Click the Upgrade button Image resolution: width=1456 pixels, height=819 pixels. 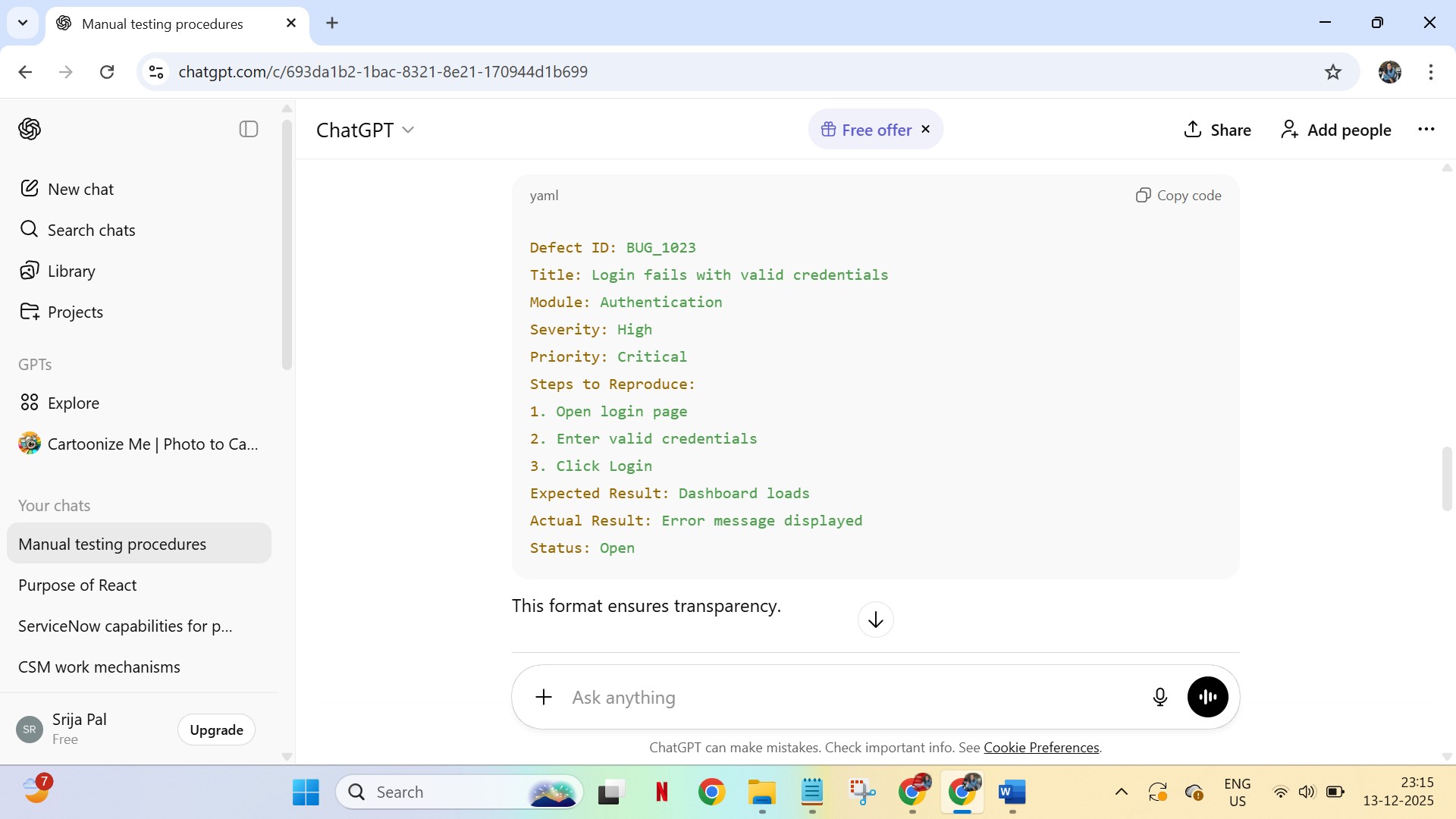click(x=216, y=730)
